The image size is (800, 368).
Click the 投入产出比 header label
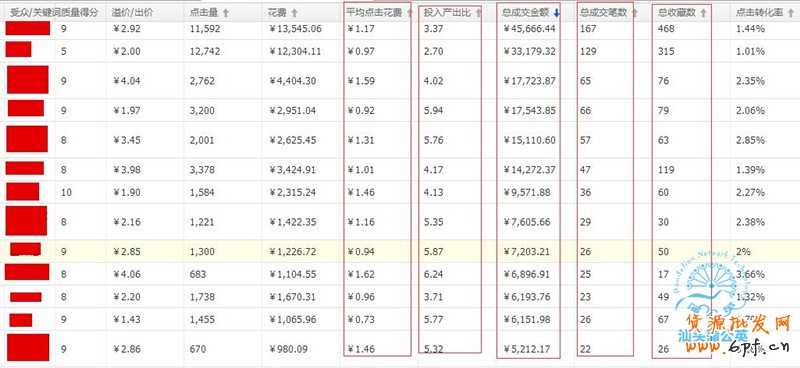(447, 13)
